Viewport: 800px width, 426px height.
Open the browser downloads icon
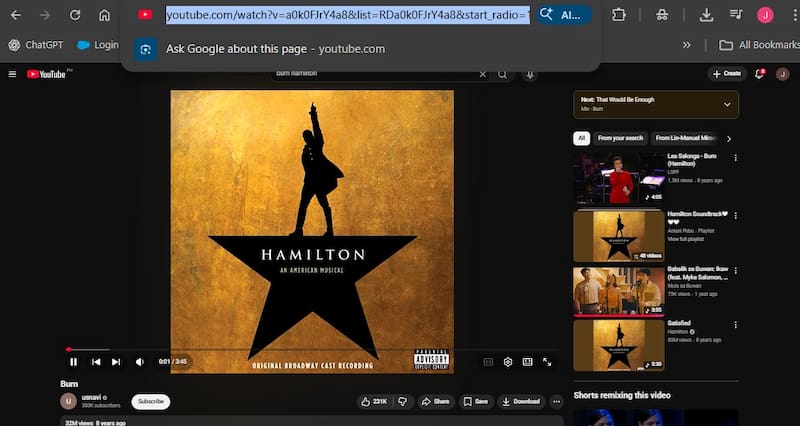[x=706, y=15]
